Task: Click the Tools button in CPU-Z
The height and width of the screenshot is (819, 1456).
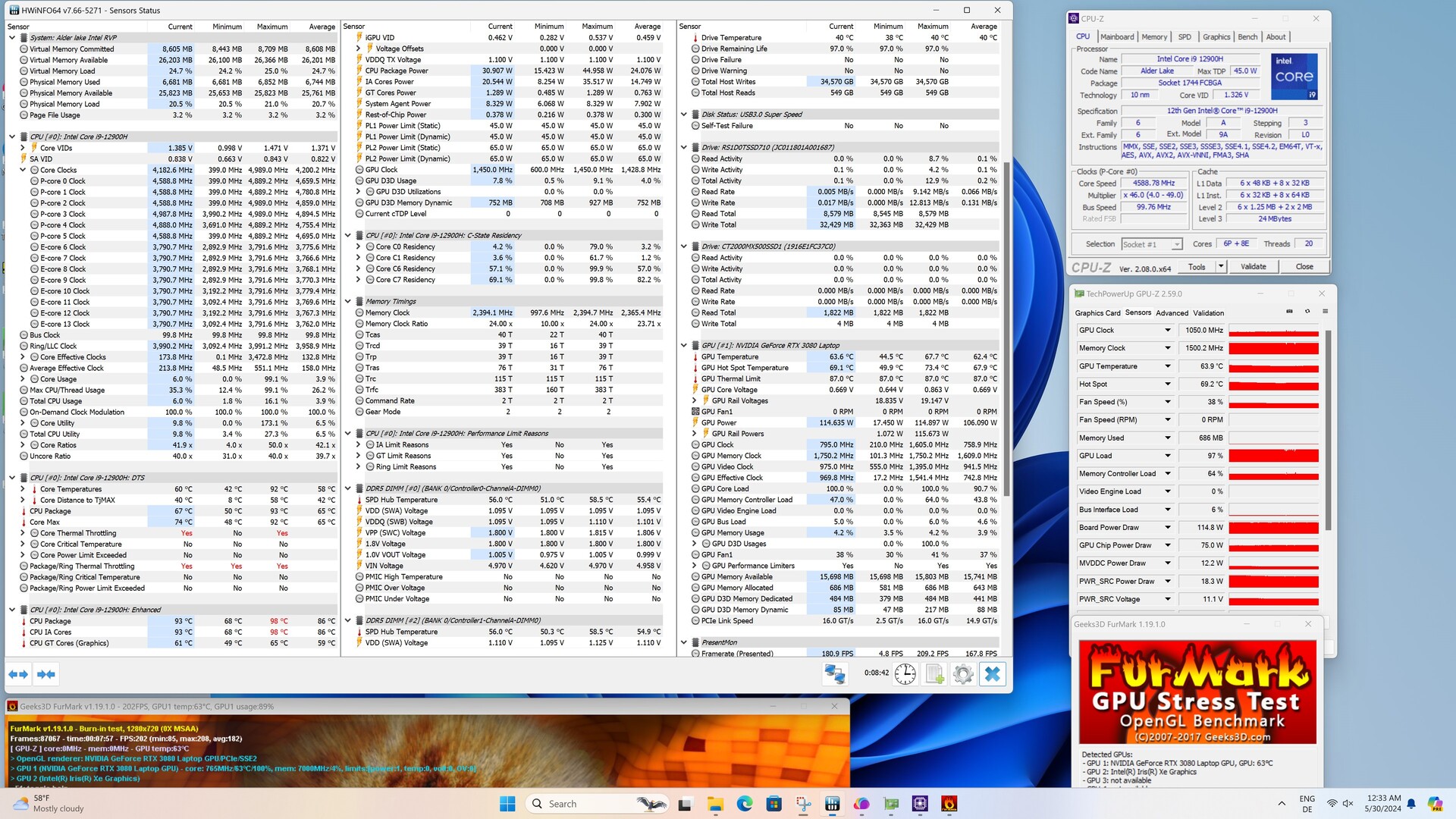Action: pyautogui.click(x=1197, y=267)
